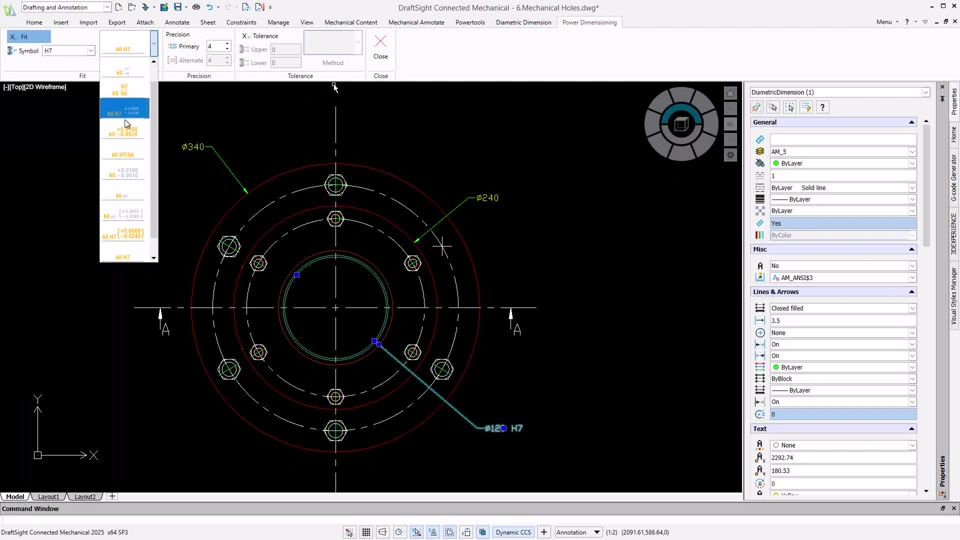Click the Select entities cursor icon
Image resolution: width=960 pixels, height=540 pixels.
coord(773,107)
